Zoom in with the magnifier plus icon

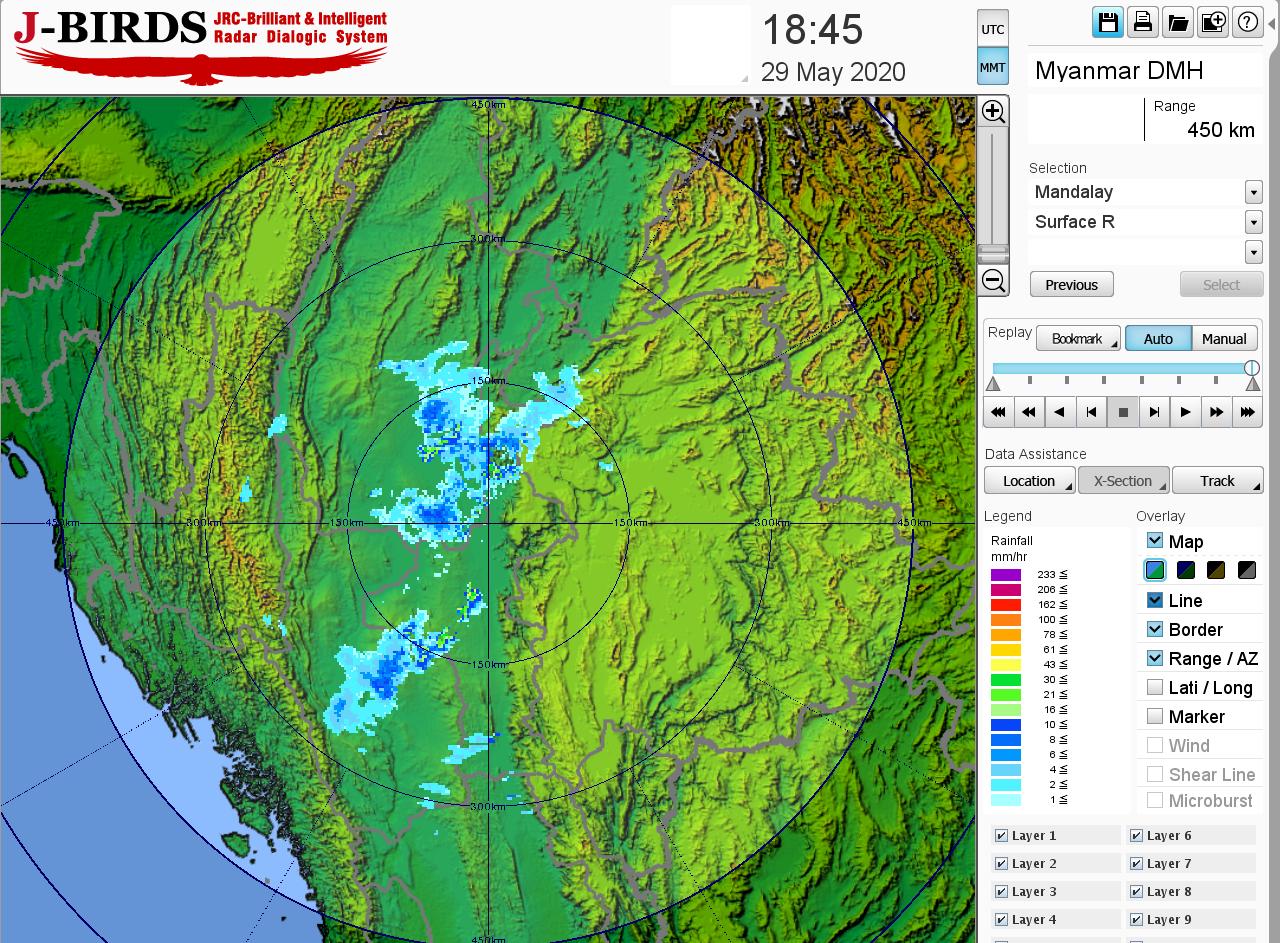click(993, 111)
